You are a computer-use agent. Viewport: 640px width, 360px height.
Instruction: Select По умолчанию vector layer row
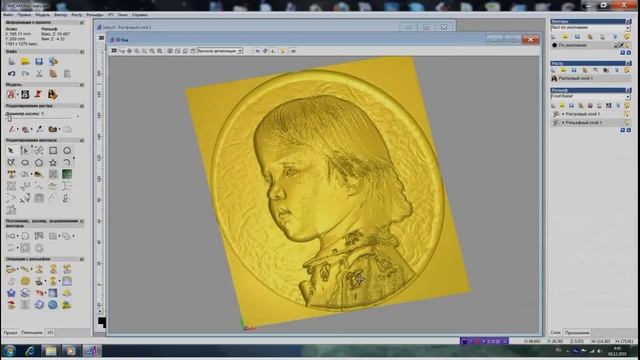(x=590, y=45)
